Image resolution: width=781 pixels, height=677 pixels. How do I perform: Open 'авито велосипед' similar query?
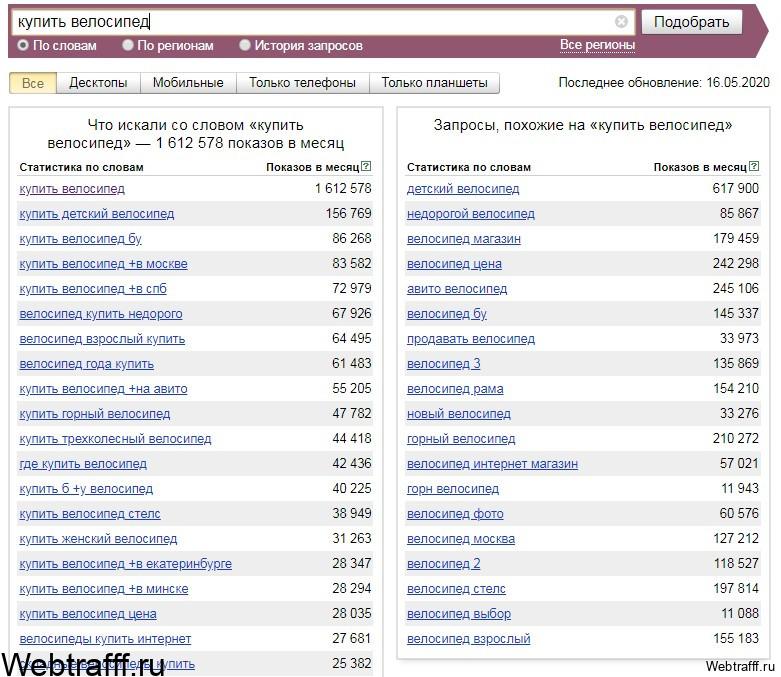457,289
